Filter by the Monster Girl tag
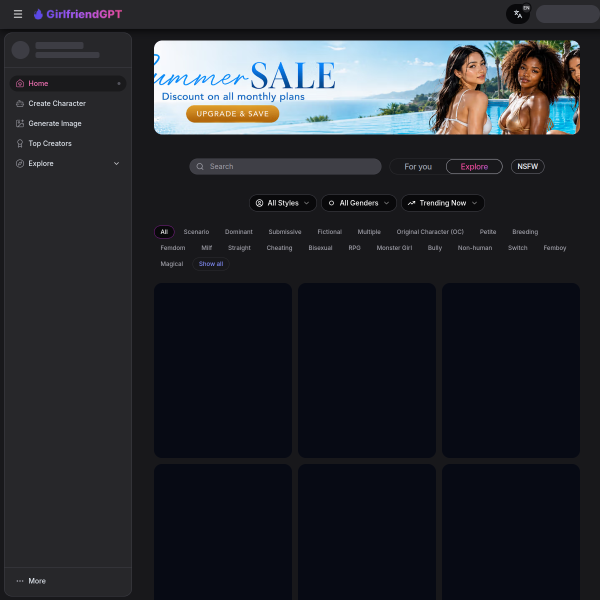 (x=394, y=248)
